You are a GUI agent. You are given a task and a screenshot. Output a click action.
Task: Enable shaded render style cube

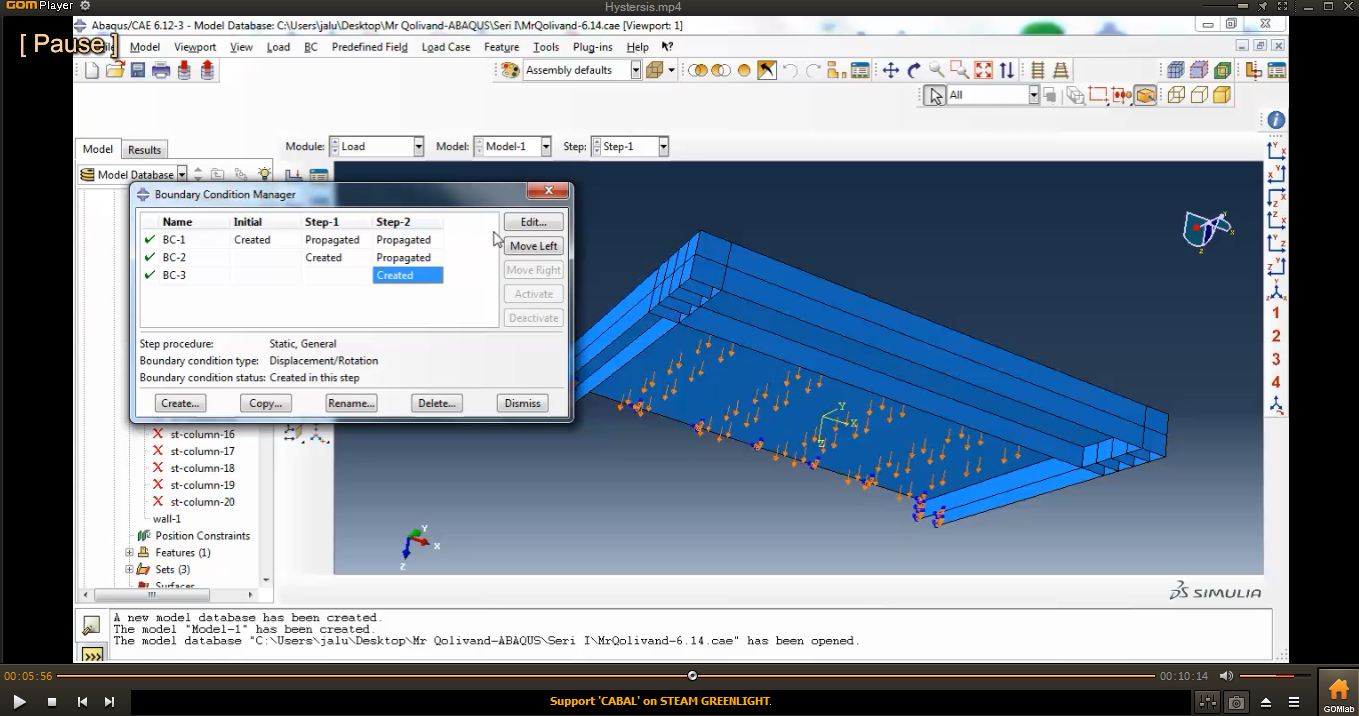point(1222,95)
